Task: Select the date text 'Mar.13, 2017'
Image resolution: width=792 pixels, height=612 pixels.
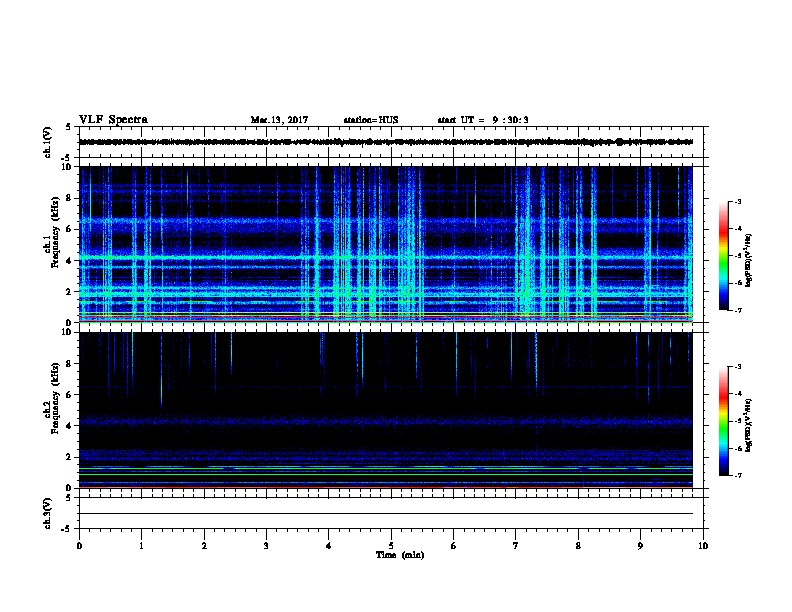Action: 279,120
